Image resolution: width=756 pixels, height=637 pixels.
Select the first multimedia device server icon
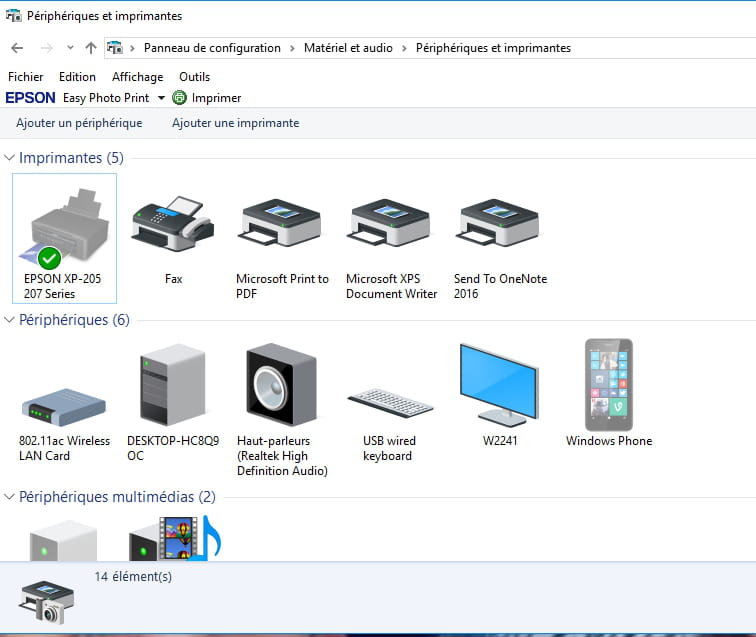[63, 540]
